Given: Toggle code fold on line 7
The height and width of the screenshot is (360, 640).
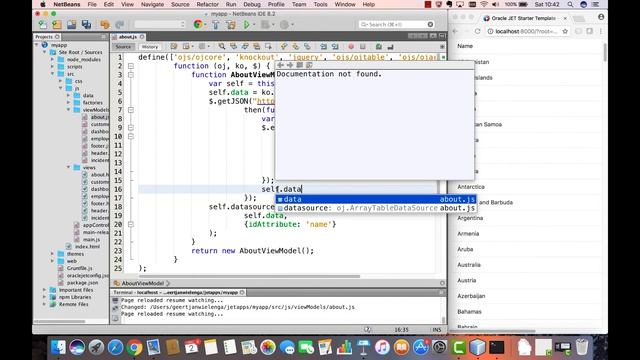Looking at the screenshot, I should click(131, 110).
